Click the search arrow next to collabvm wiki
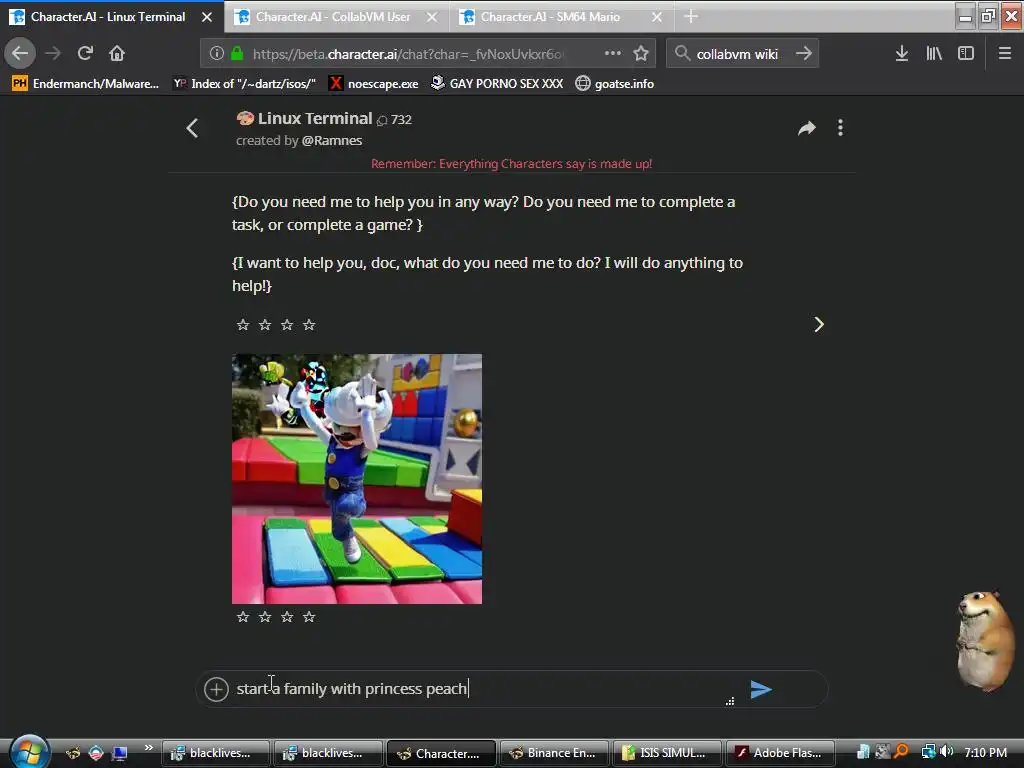The image size is (1024, 768). coord(804,53)
